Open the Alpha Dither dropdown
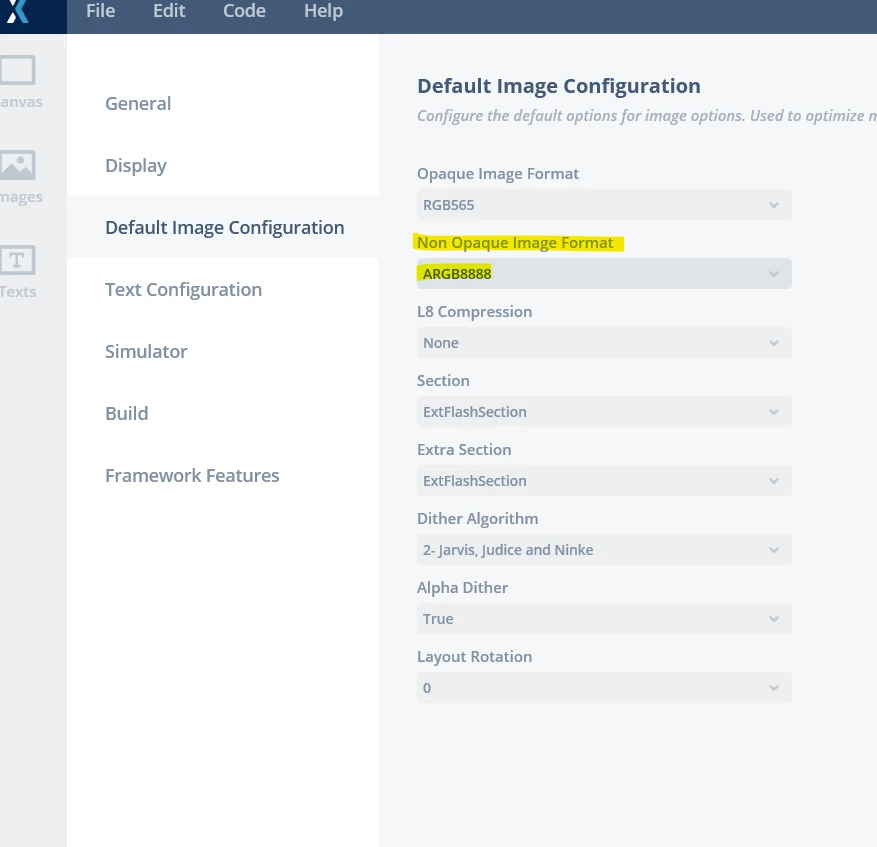 click(x=604, y=619)
